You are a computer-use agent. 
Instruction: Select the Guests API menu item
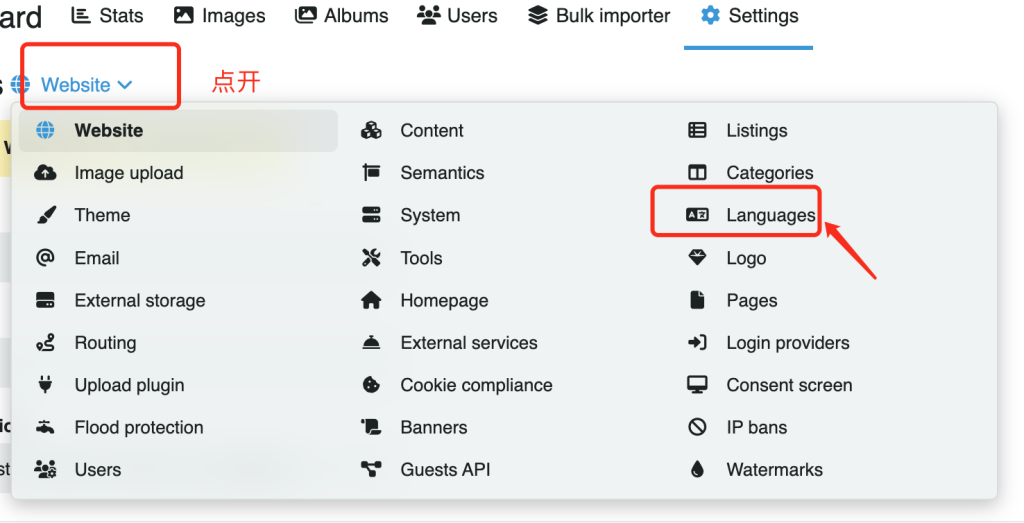tap(445, 470)
